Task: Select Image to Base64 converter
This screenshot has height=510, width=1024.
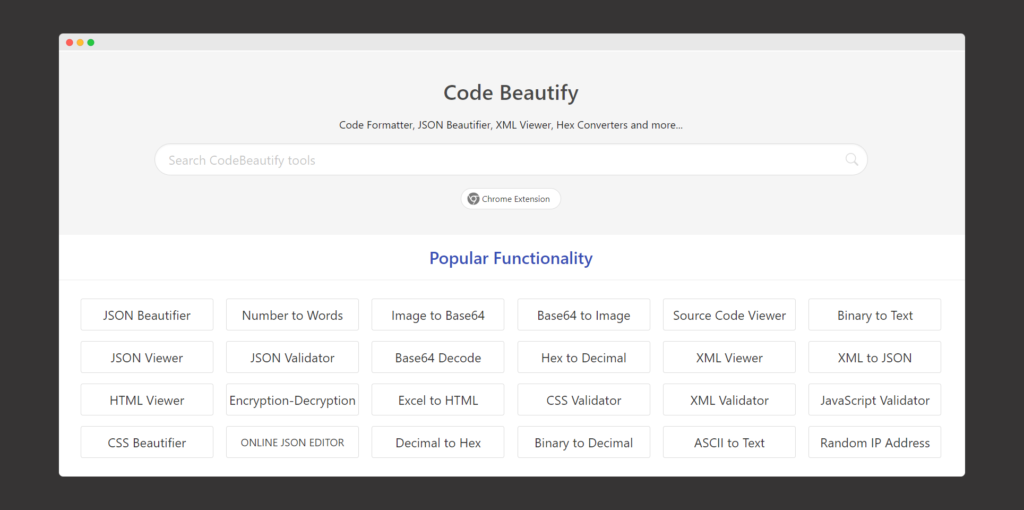Action: tap(438, 315)
